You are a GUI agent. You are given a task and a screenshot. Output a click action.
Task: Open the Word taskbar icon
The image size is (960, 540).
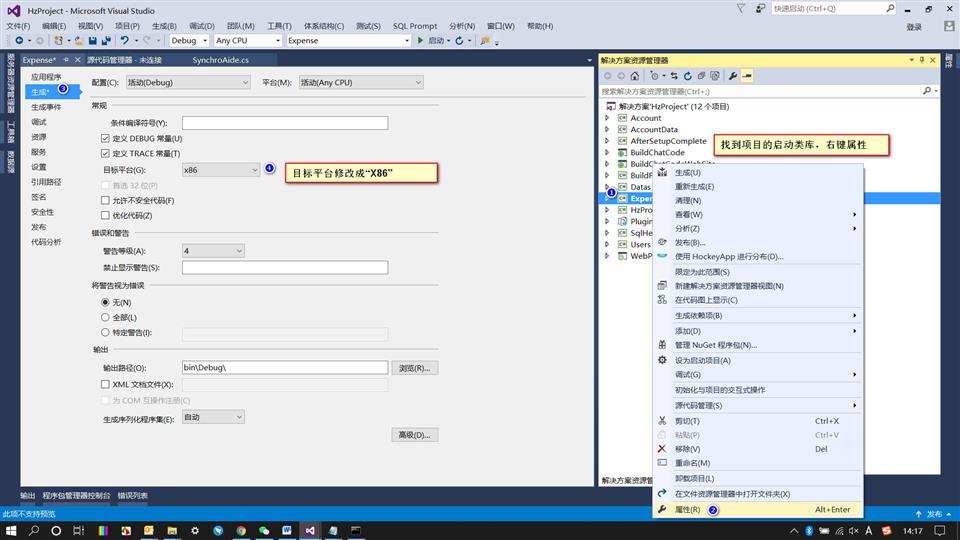287,531
